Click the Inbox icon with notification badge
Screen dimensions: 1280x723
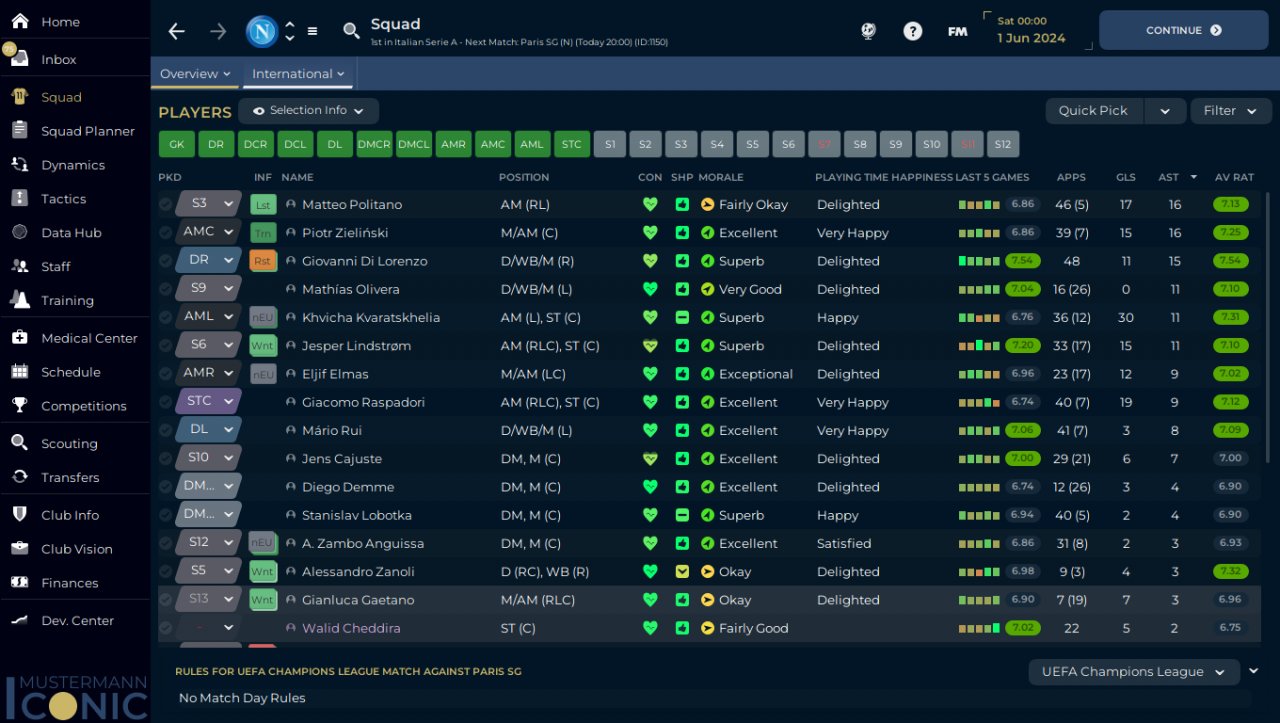(20, 59)
